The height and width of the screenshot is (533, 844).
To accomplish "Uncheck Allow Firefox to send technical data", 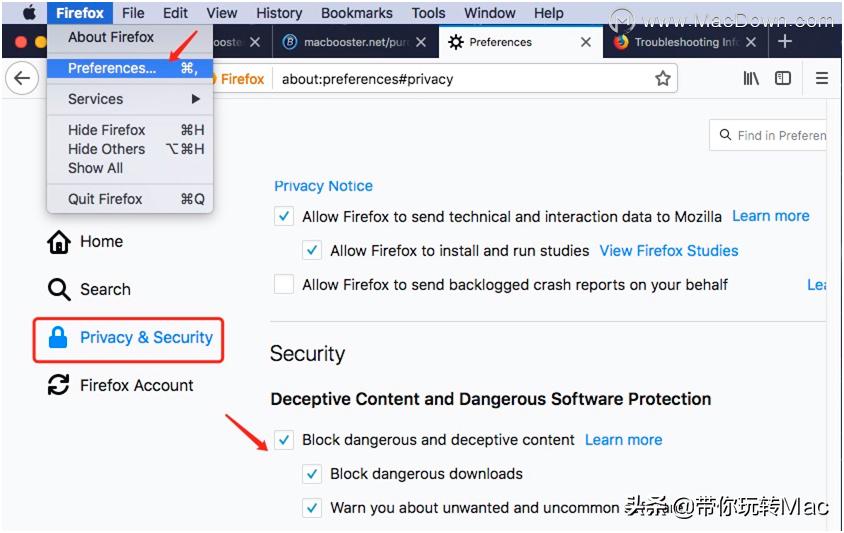I will pos(285,217).
